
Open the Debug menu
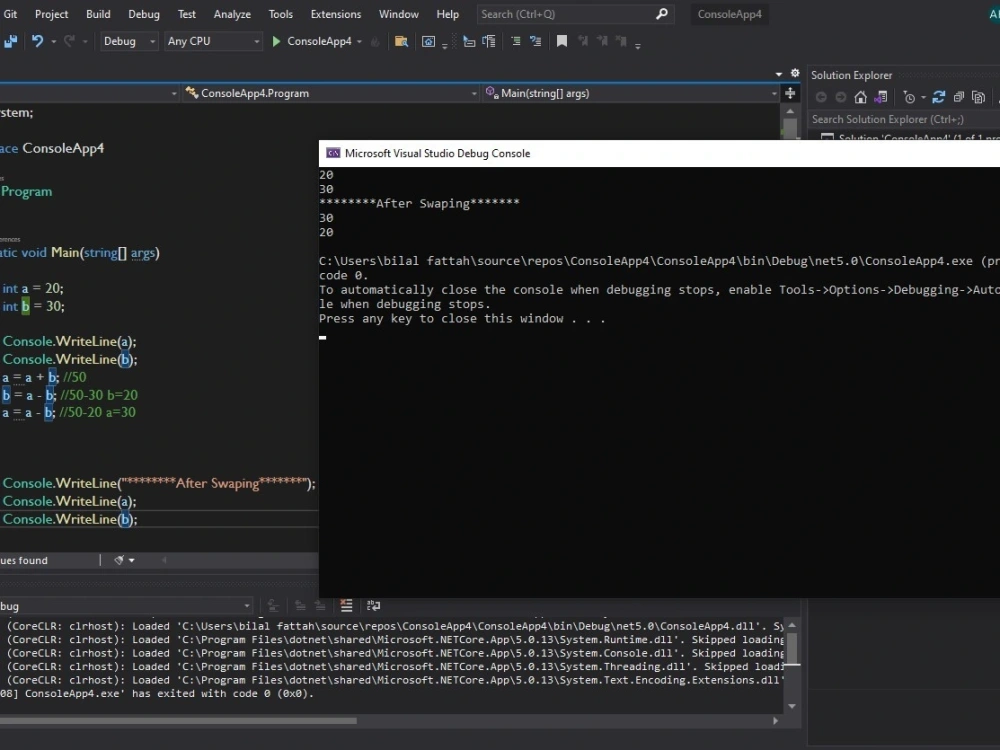[144, 13]
